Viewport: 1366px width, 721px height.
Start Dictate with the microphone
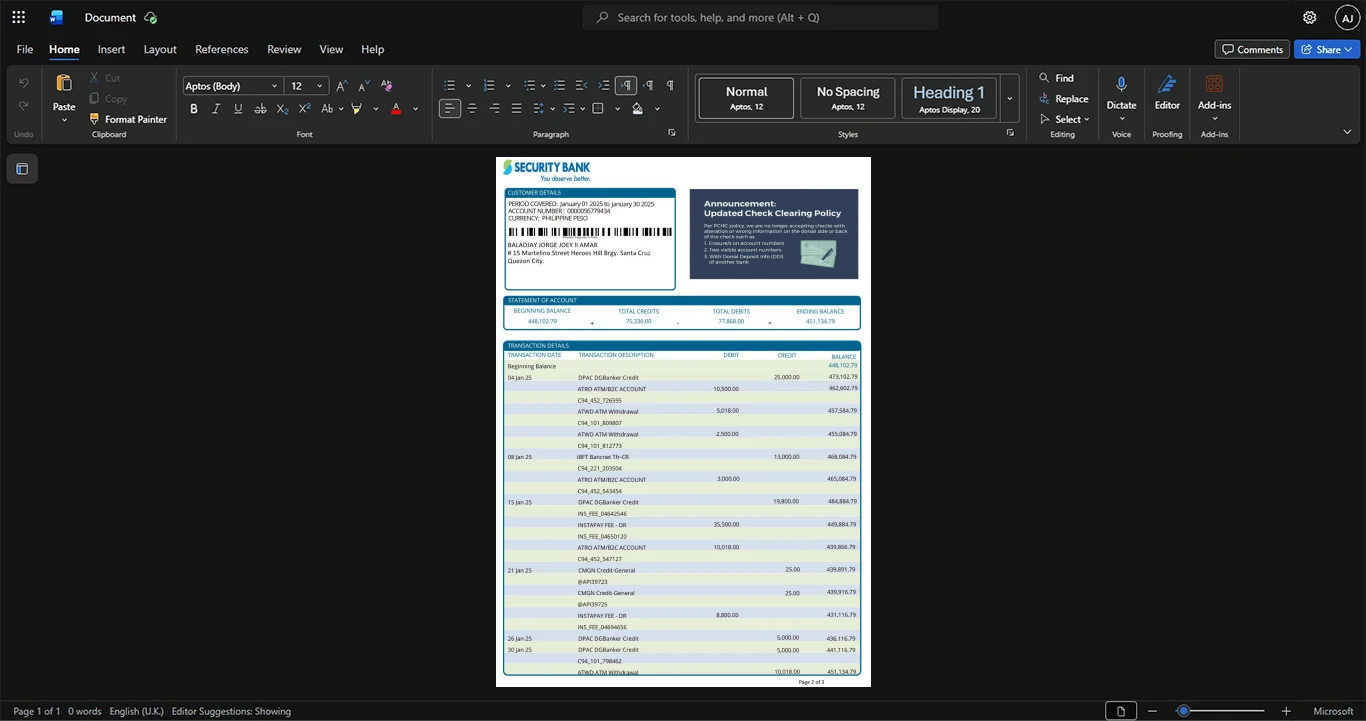[1121, 85]
